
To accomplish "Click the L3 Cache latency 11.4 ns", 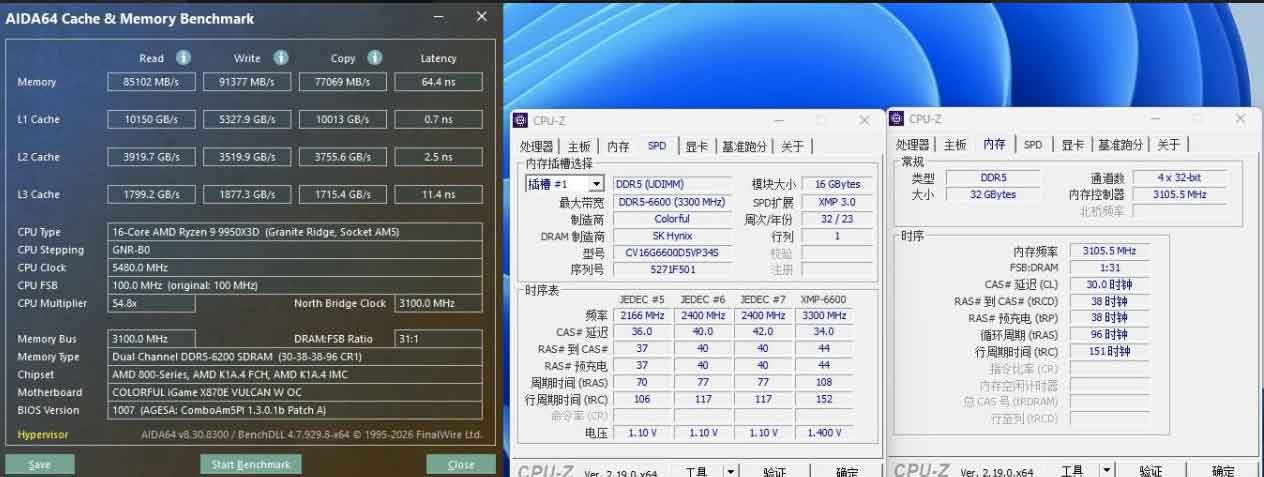I will point(439,194).
